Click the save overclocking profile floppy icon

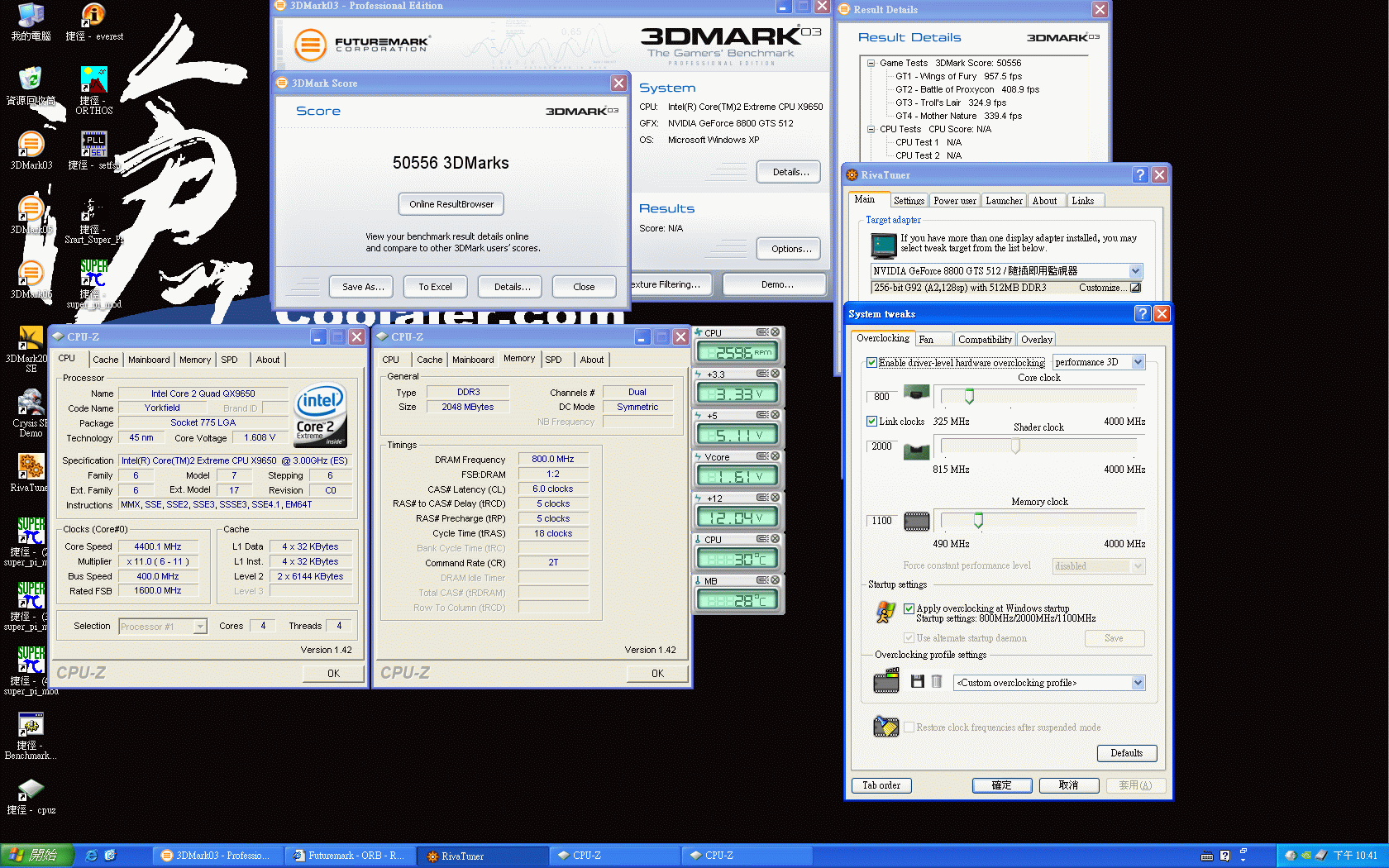click(x=917, y=682)
